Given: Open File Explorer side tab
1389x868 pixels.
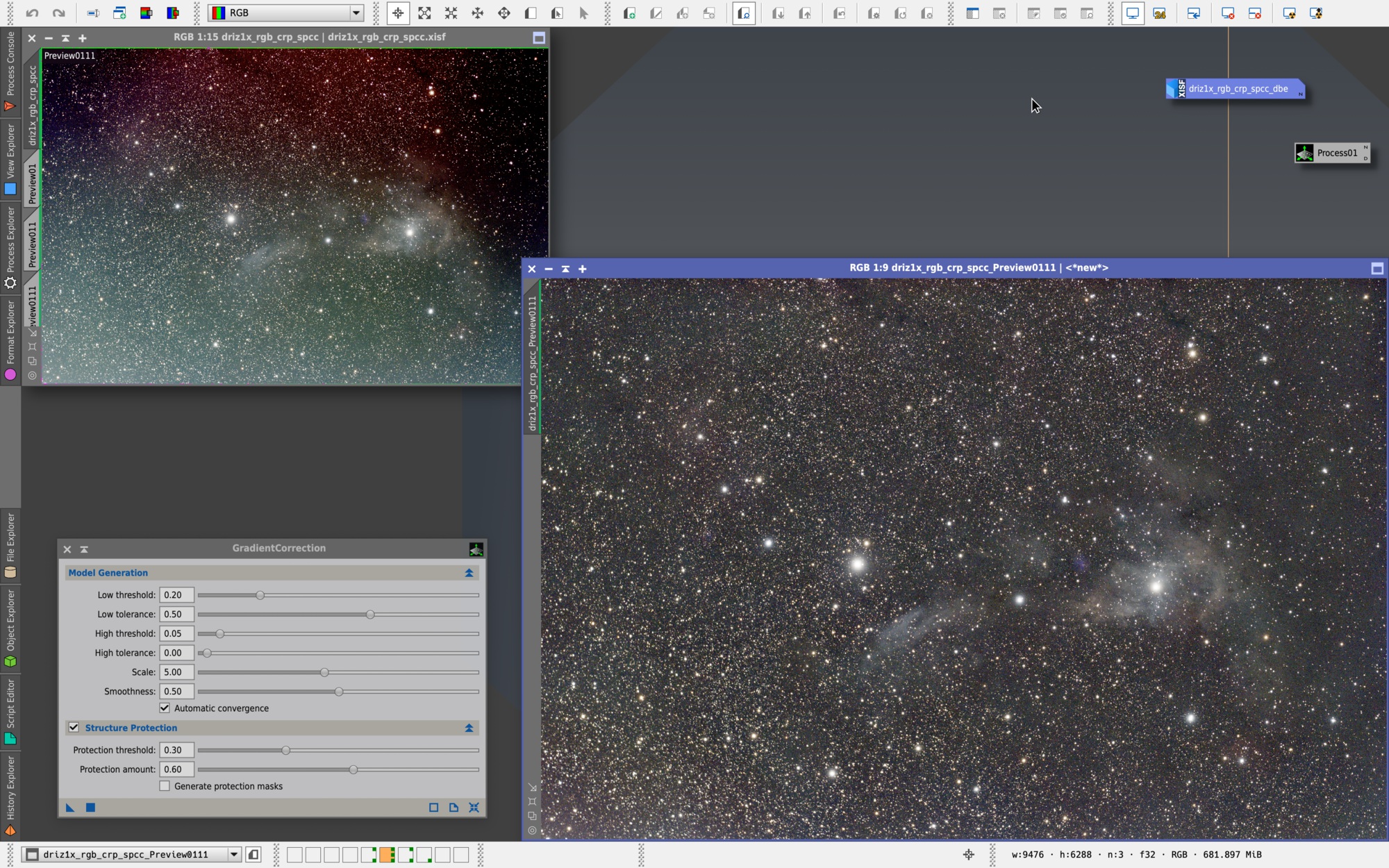Looking at the screenshot, I should click(x=10, y=546).
